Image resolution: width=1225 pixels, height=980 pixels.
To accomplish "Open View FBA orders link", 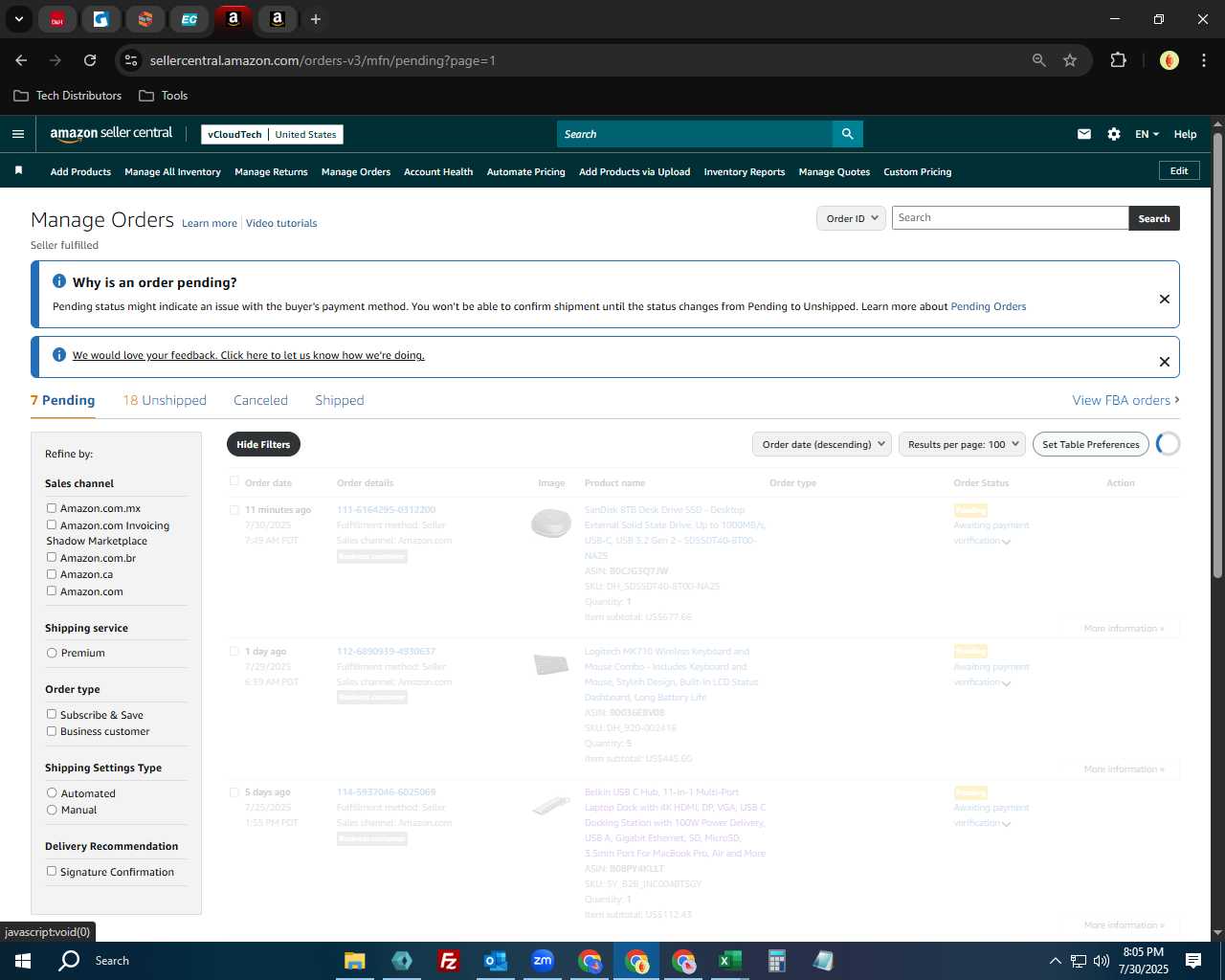I will point(1125,400).
